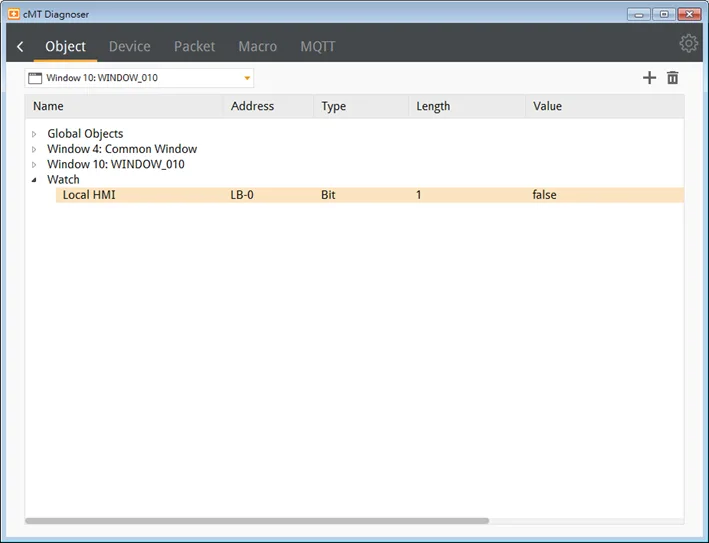Select the Local HMI watch row
The height and width of the screenshot is (543, 709).
click(369, 195)
